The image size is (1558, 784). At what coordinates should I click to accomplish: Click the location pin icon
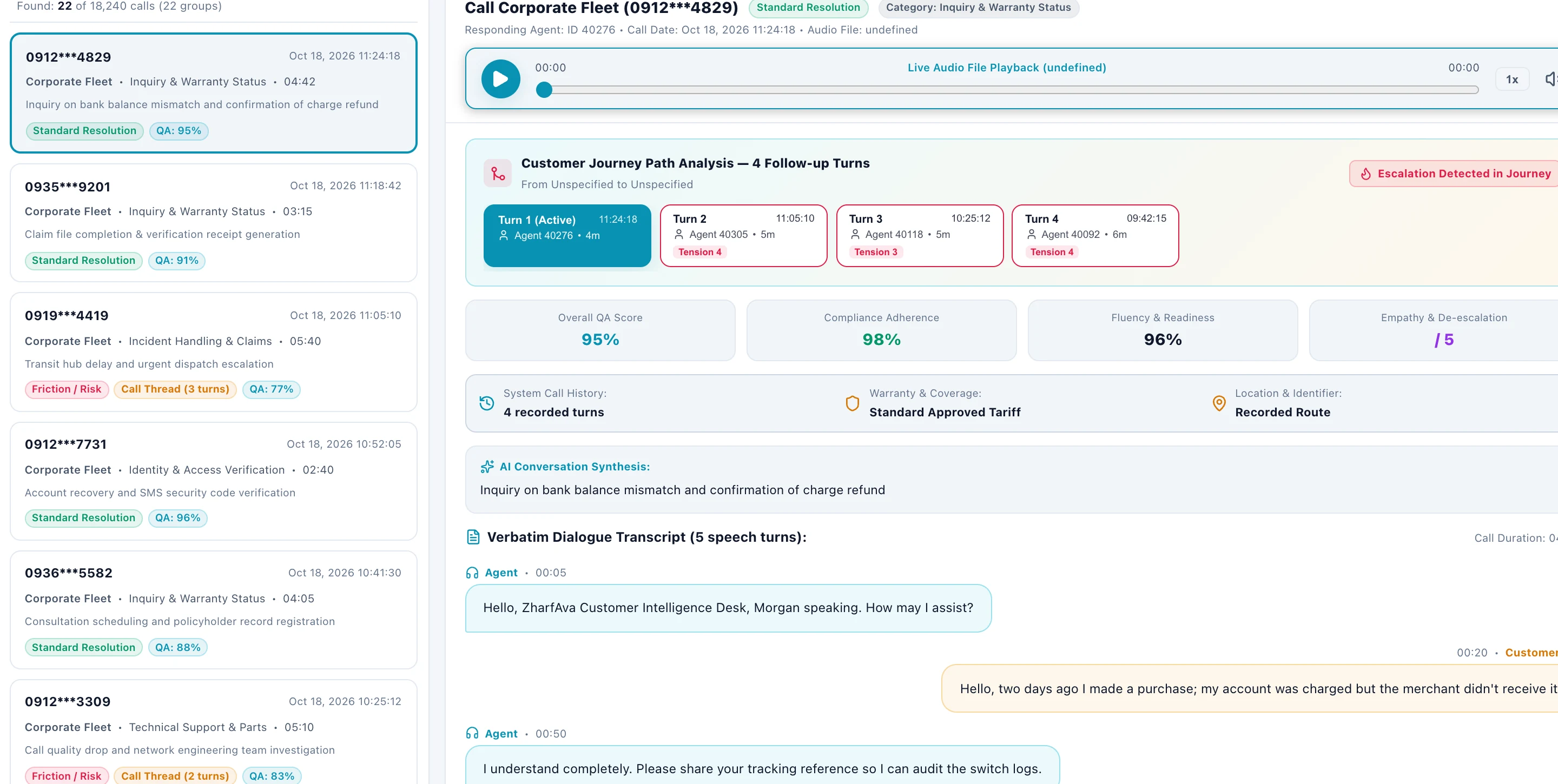(1219, 403)
